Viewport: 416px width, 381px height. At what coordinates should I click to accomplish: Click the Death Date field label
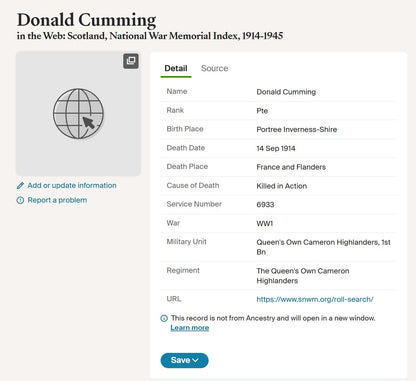pyautogui.click(x=186, y=148)
